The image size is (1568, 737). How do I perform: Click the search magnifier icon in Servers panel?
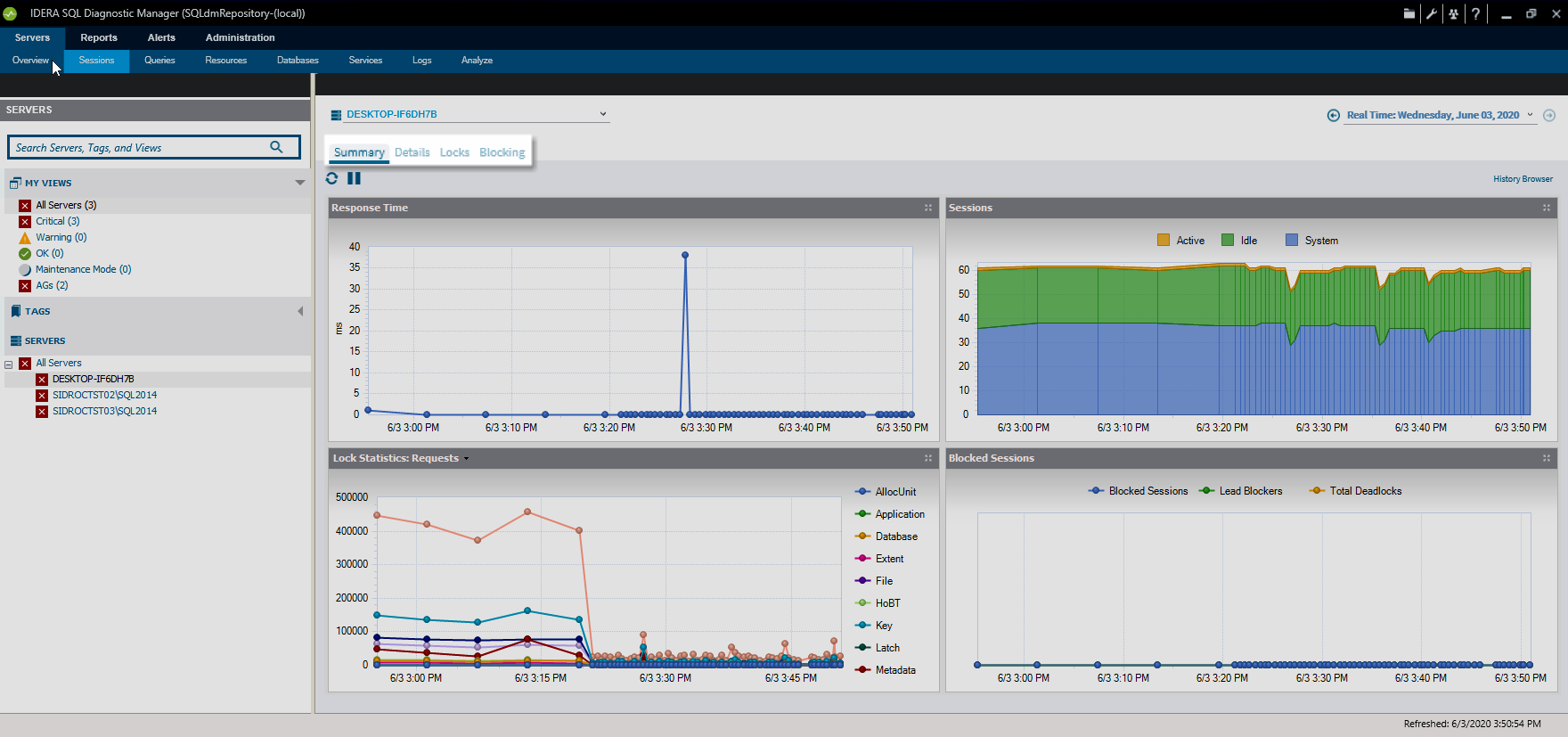[276, 147]
